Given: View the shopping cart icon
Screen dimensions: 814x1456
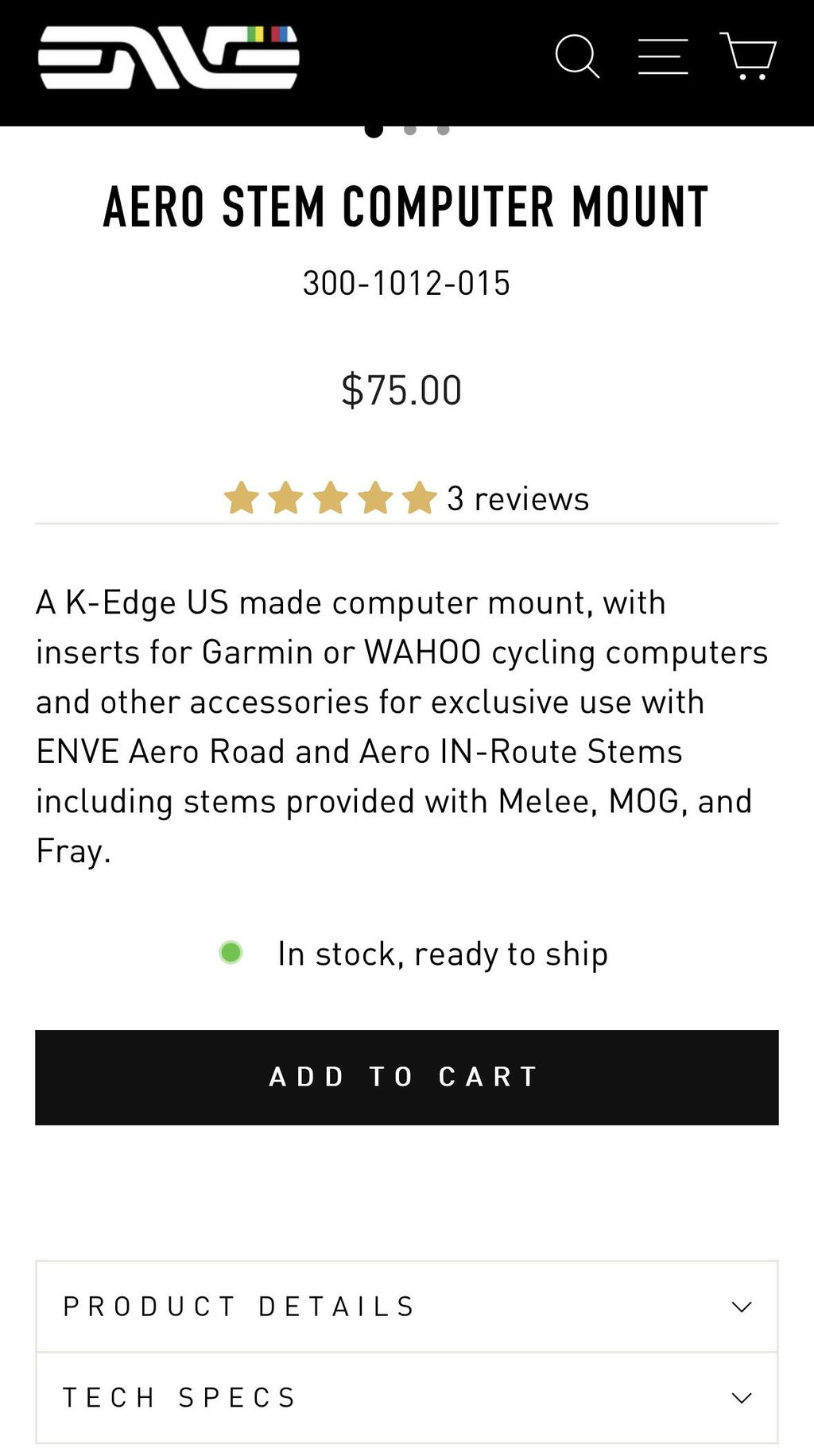Looking at the screenshot, I should [748, 56].
